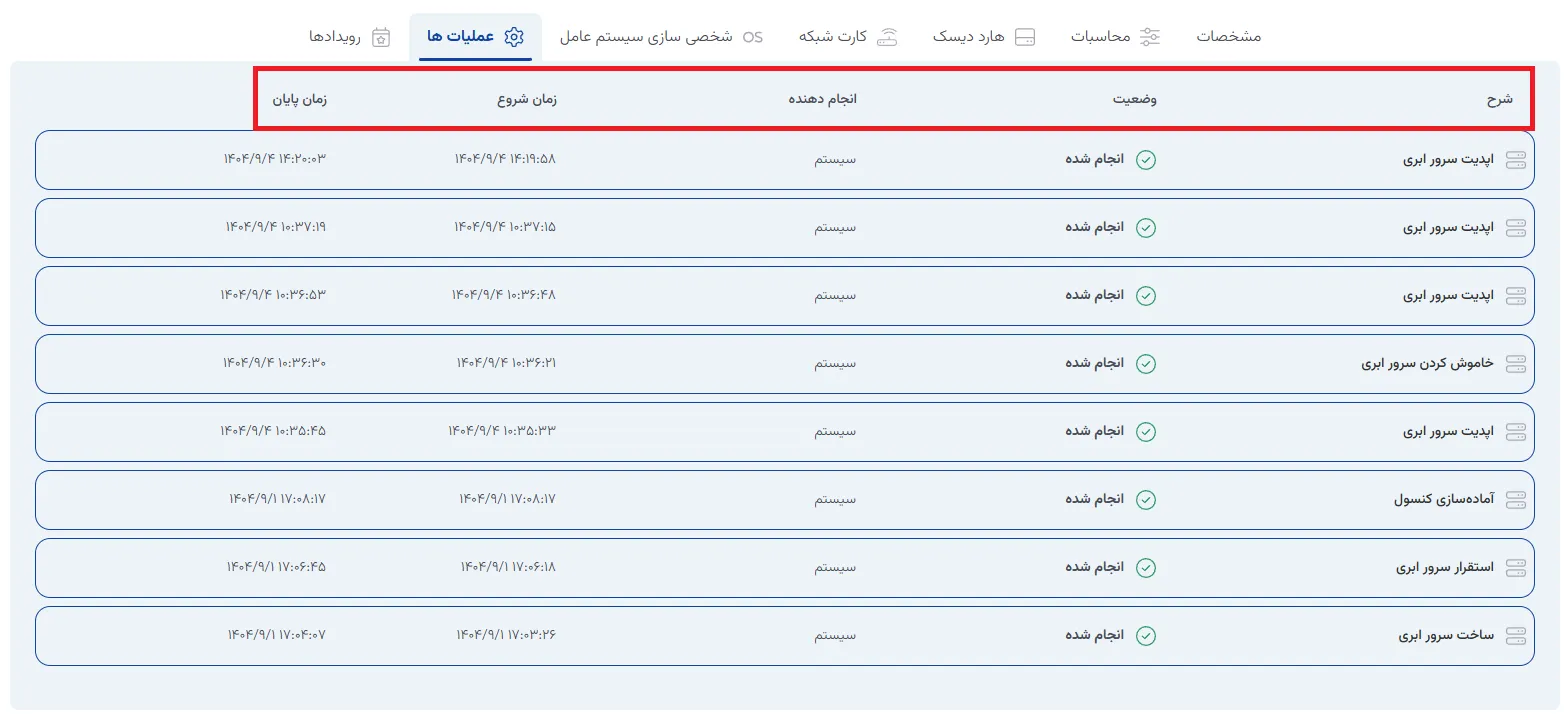
Task: Click server icon of اپدیت row started ۱۰:۳۷:۱۵
Action: (x=1516, y=228)
